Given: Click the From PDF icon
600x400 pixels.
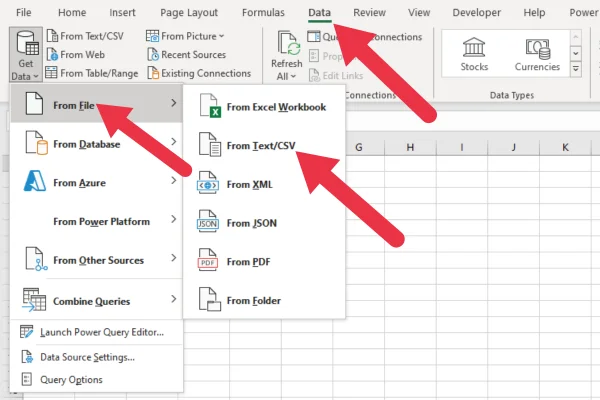Looking at the screenshot, I should [x=208, y=260].
